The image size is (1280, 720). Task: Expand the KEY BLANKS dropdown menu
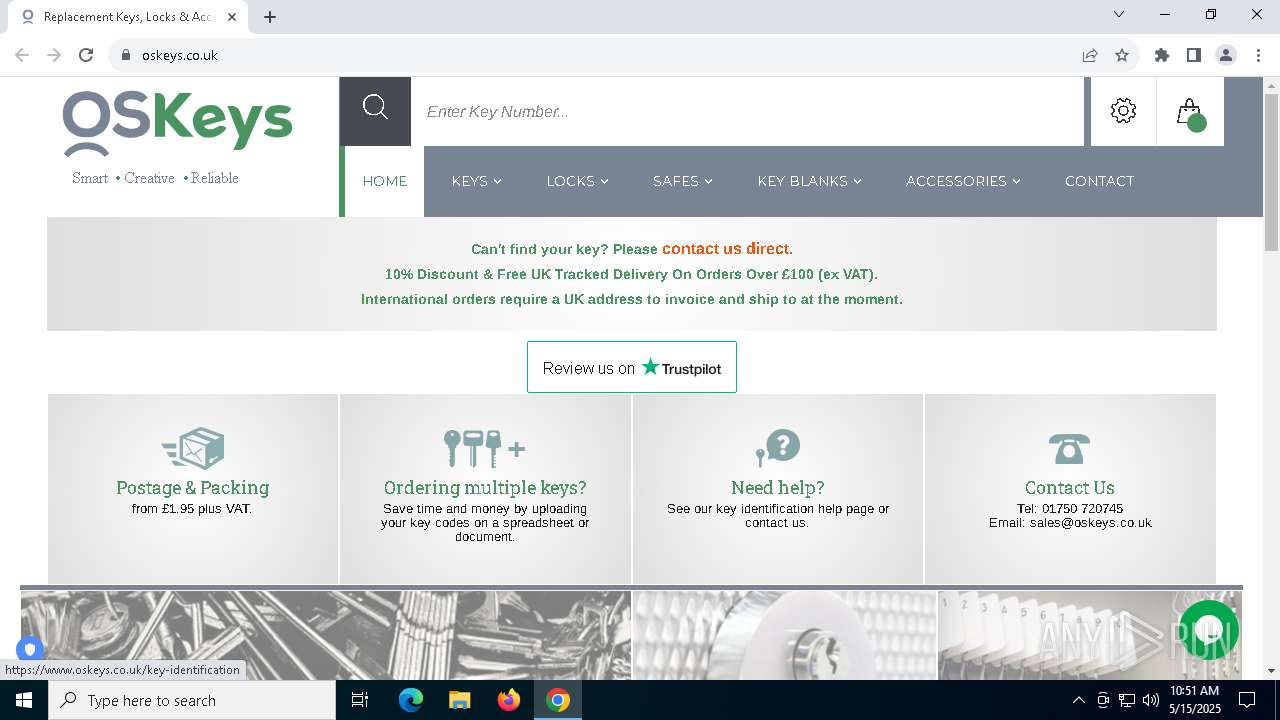pyautogui.click(x=809, y=181)
